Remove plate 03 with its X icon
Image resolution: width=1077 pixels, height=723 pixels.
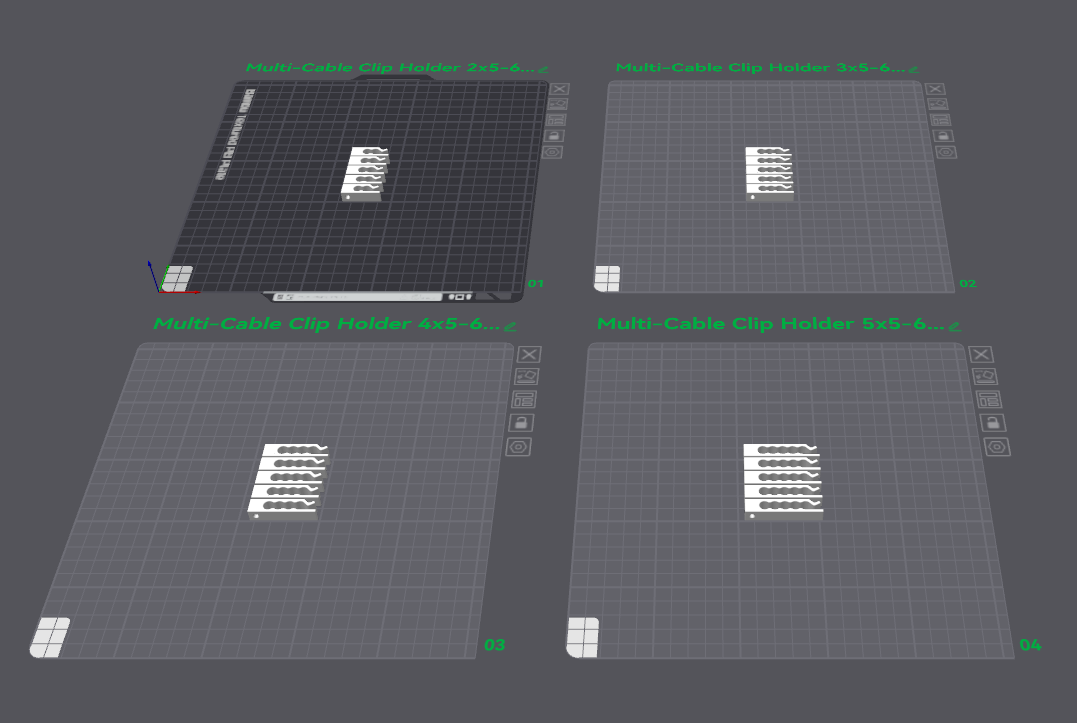(529, 354)
